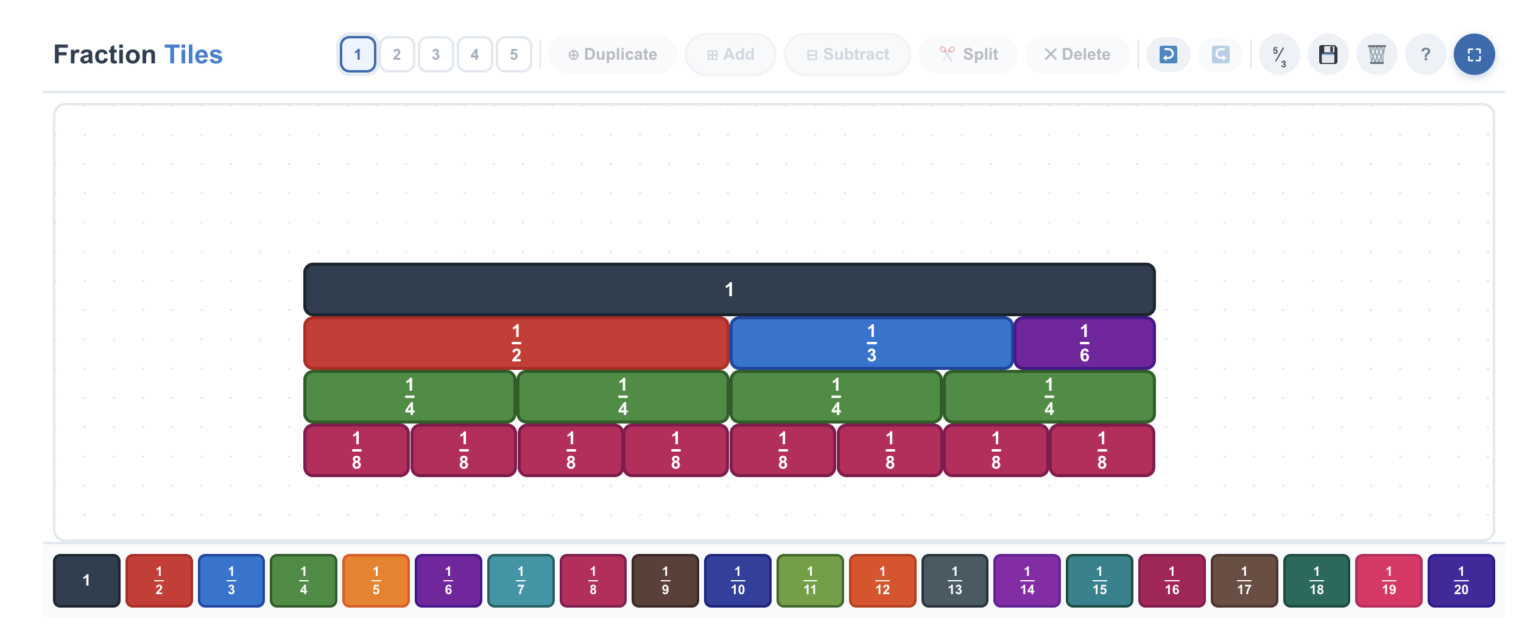Select the whole '1' bar on the canvas
The height and width of the screenshot is (635, 1536).
click(728, 289)
